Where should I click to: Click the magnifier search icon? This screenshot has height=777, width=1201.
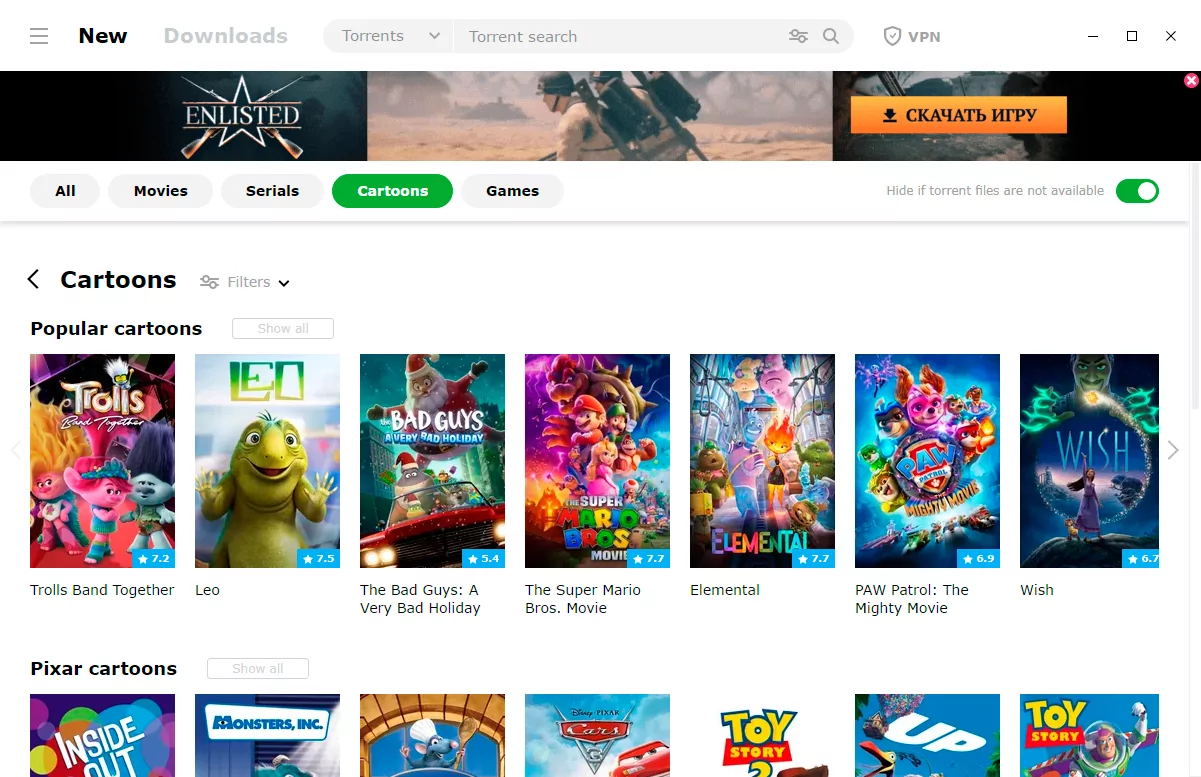[x=831, y=36]
